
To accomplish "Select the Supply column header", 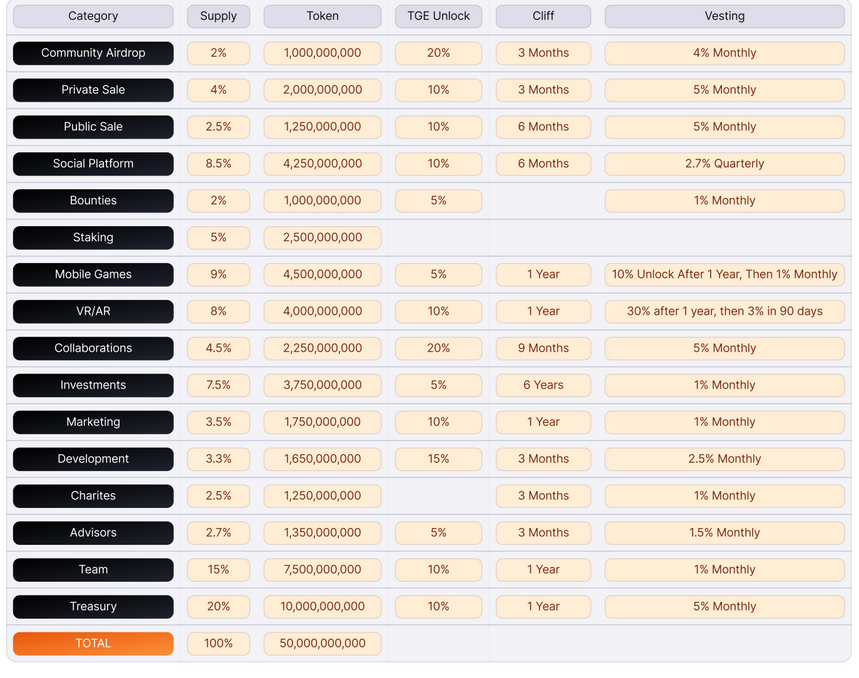I will 218,16.
